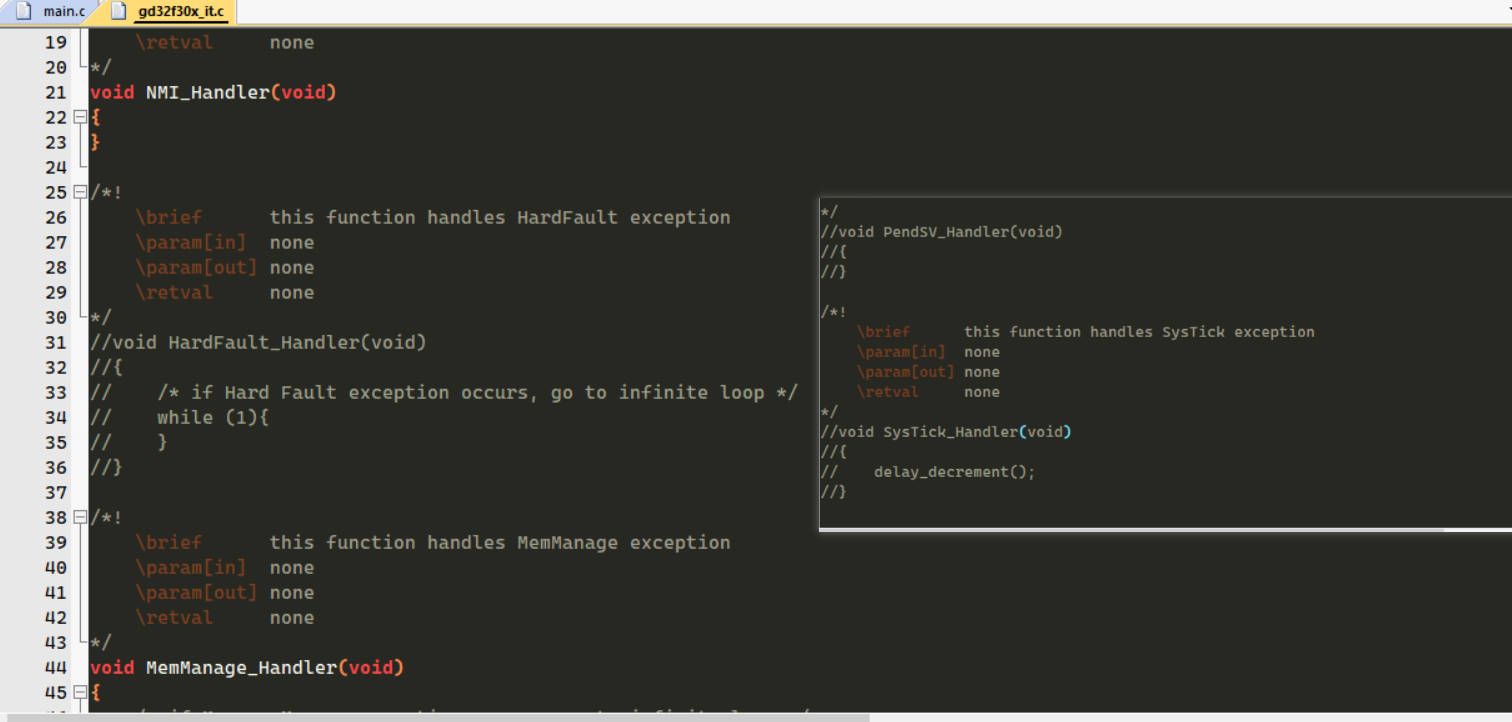Click \param[in] on line 27
Viewport: 1512px width, 722px height.
point(191,242)
